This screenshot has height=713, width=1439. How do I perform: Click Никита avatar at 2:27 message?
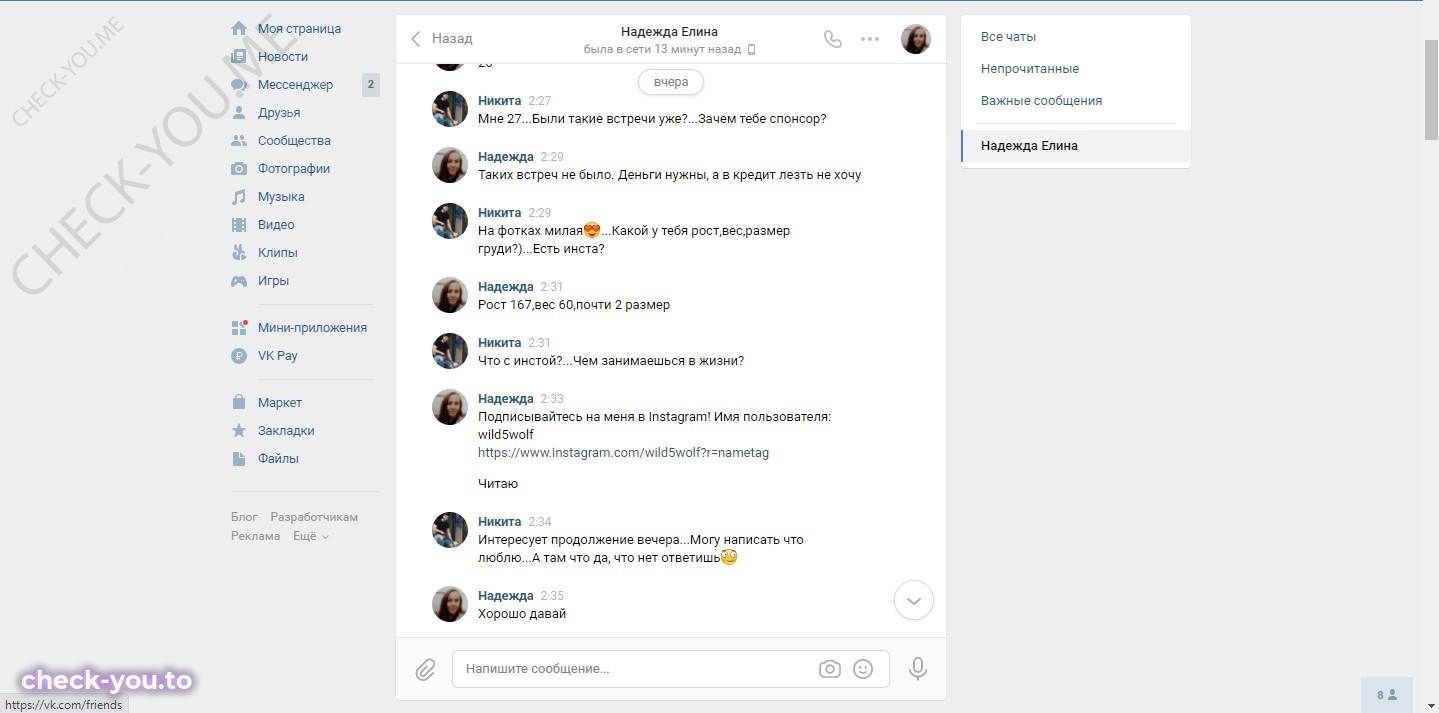pos(450,109)
